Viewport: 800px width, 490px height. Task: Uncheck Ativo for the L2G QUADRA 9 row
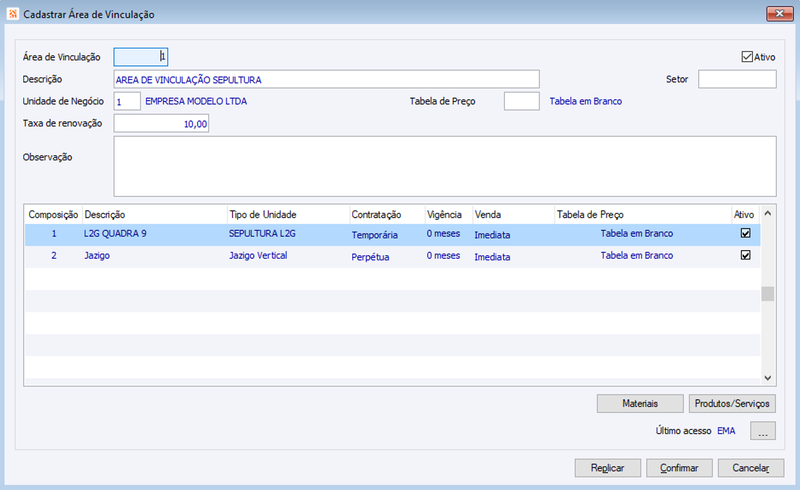pos(745,233)
